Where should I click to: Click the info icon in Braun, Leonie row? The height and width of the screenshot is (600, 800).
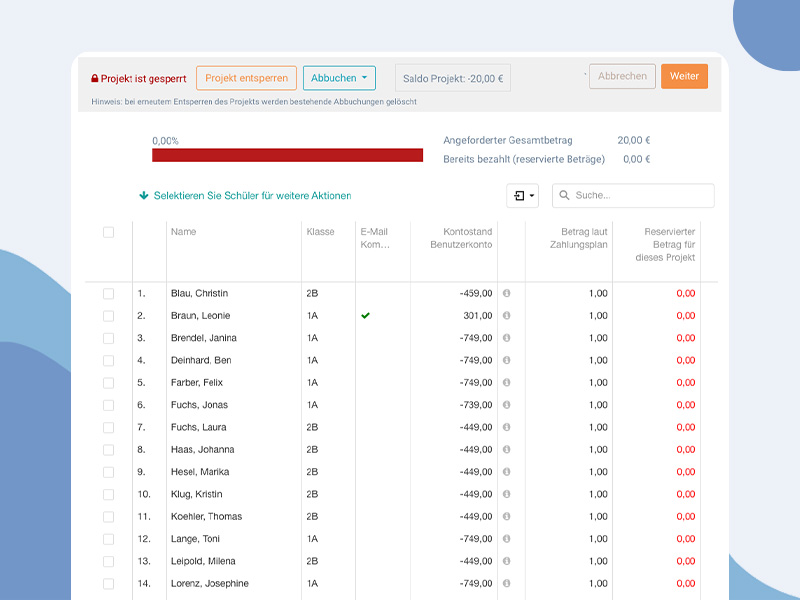pos(506,316)
